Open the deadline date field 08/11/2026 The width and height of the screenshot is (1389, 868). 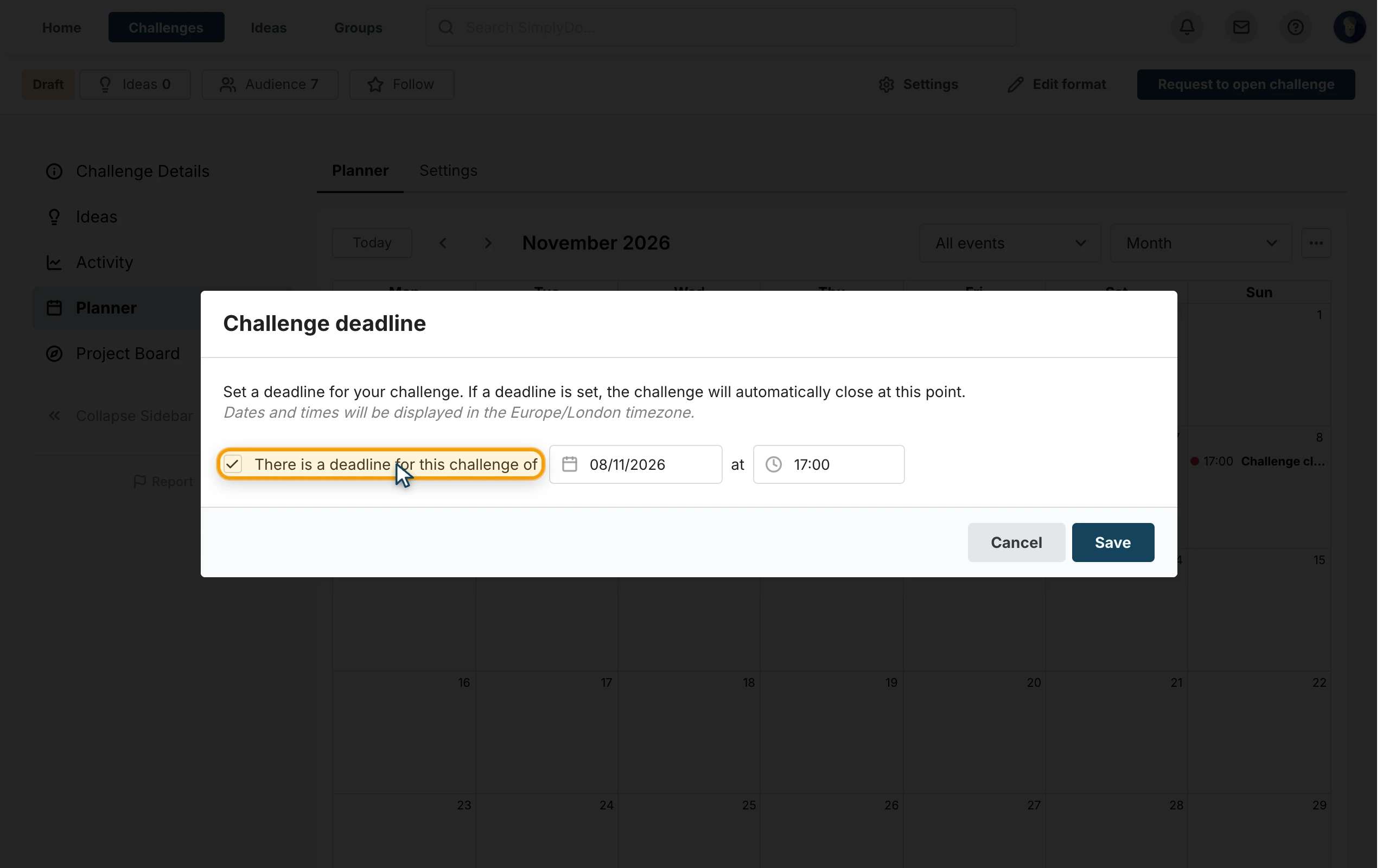click(635, 464)
